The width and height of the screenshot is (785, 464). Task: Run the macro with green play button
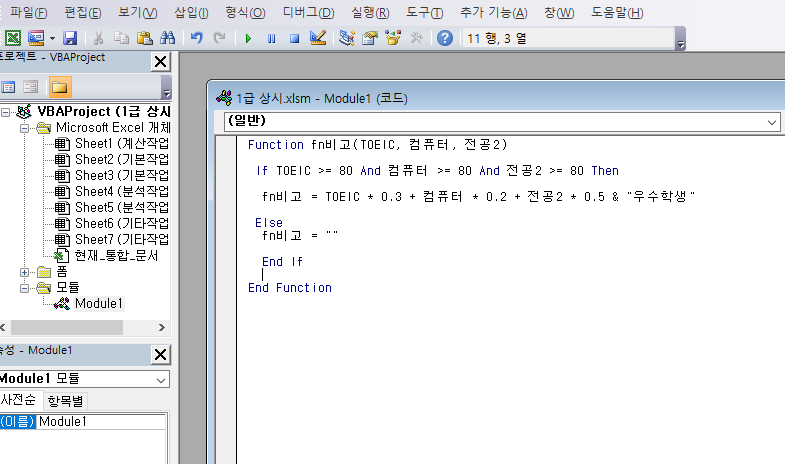pos(247,38)
